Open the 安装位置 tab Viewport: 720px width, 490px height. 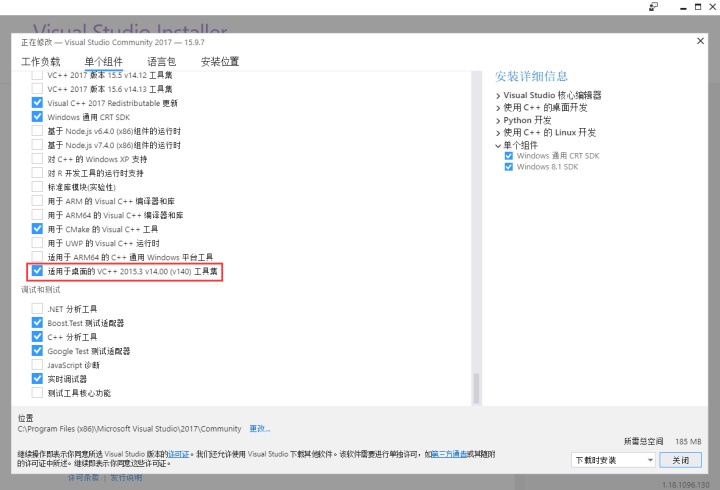pos(220,62)
